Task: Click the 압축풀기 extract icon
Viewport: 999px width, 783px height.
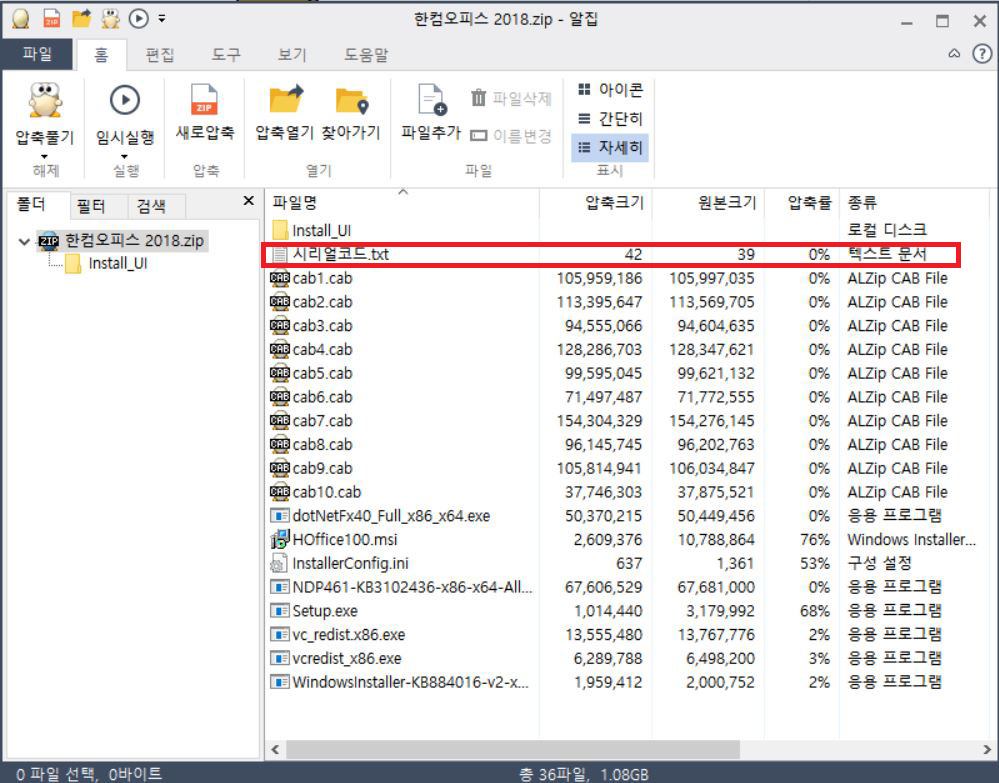Action: (45, 101)
